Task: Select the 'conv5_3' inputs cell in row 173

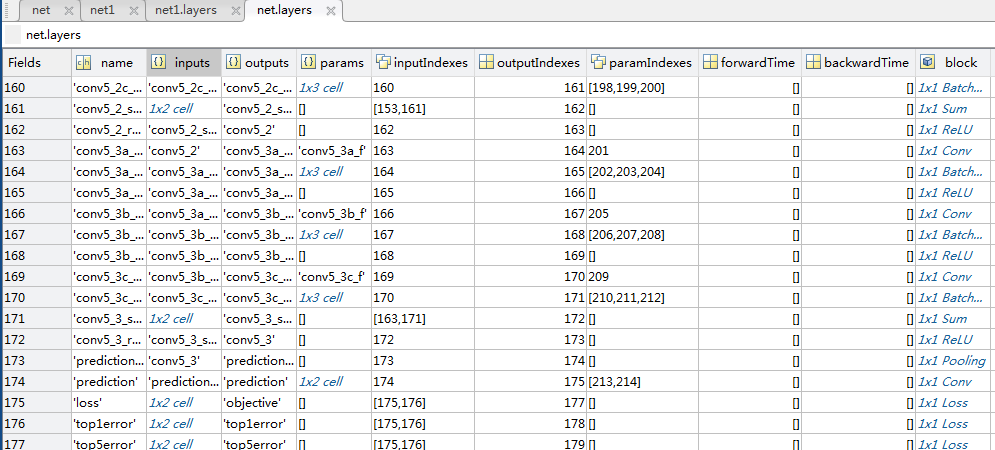Action: tap(184, 361)
